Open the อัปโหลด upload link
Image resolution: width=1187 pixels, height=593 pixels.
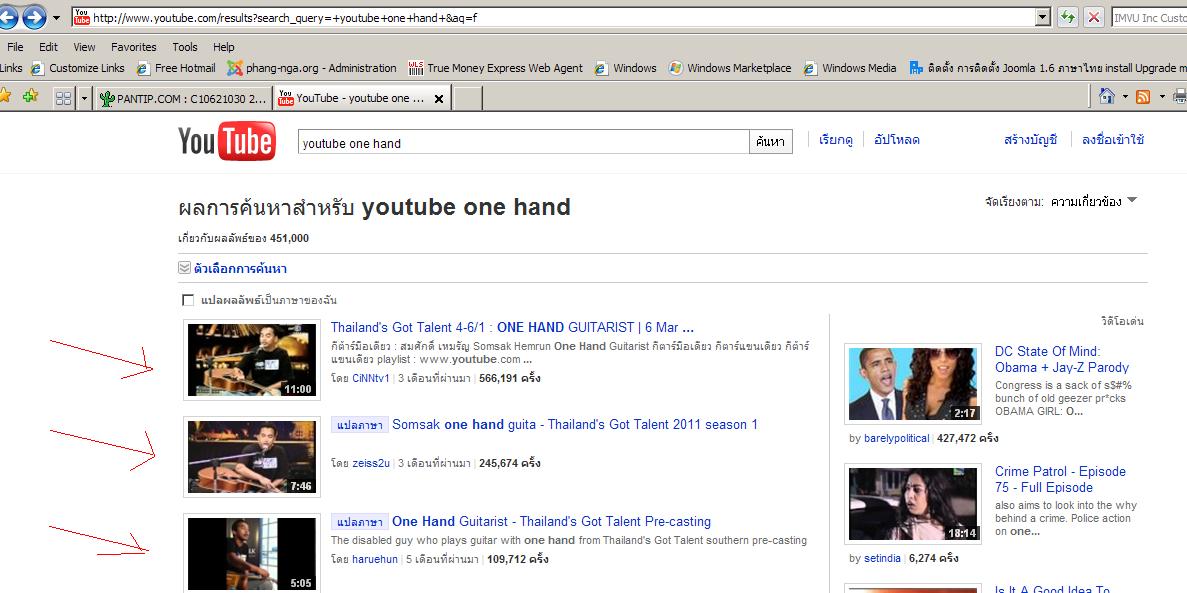[897, 140]
